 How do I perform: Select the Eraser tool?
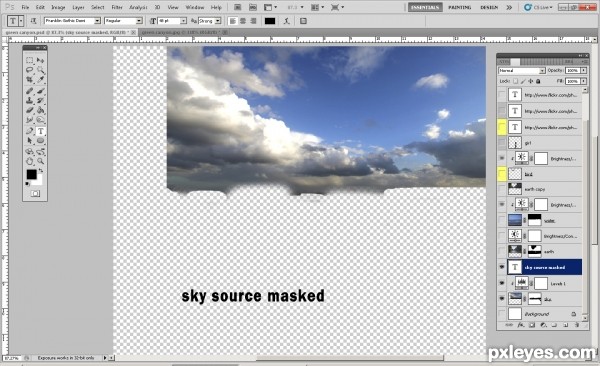[30, 110]
